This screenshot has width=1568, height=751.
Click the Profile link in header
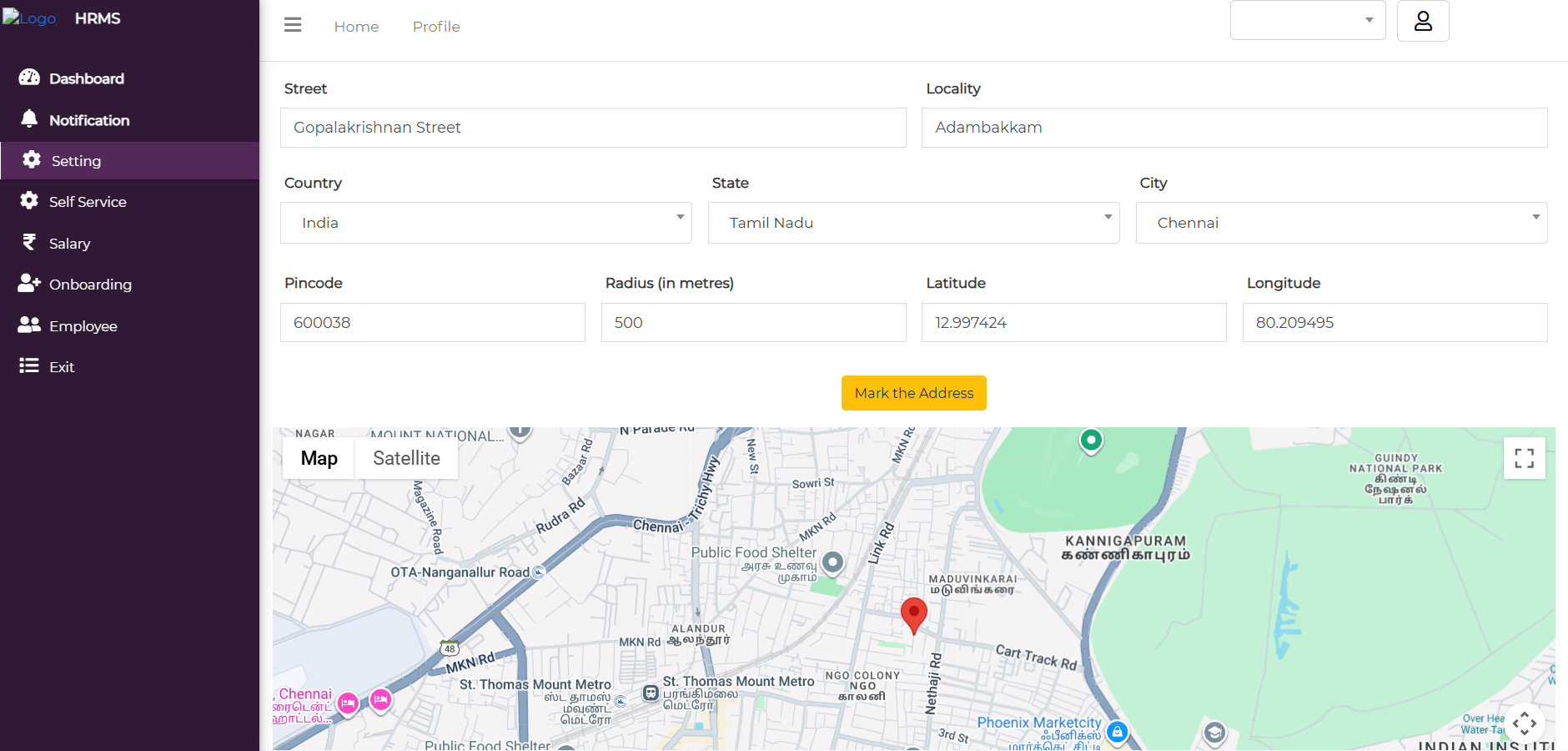click(x=436, y=27)
